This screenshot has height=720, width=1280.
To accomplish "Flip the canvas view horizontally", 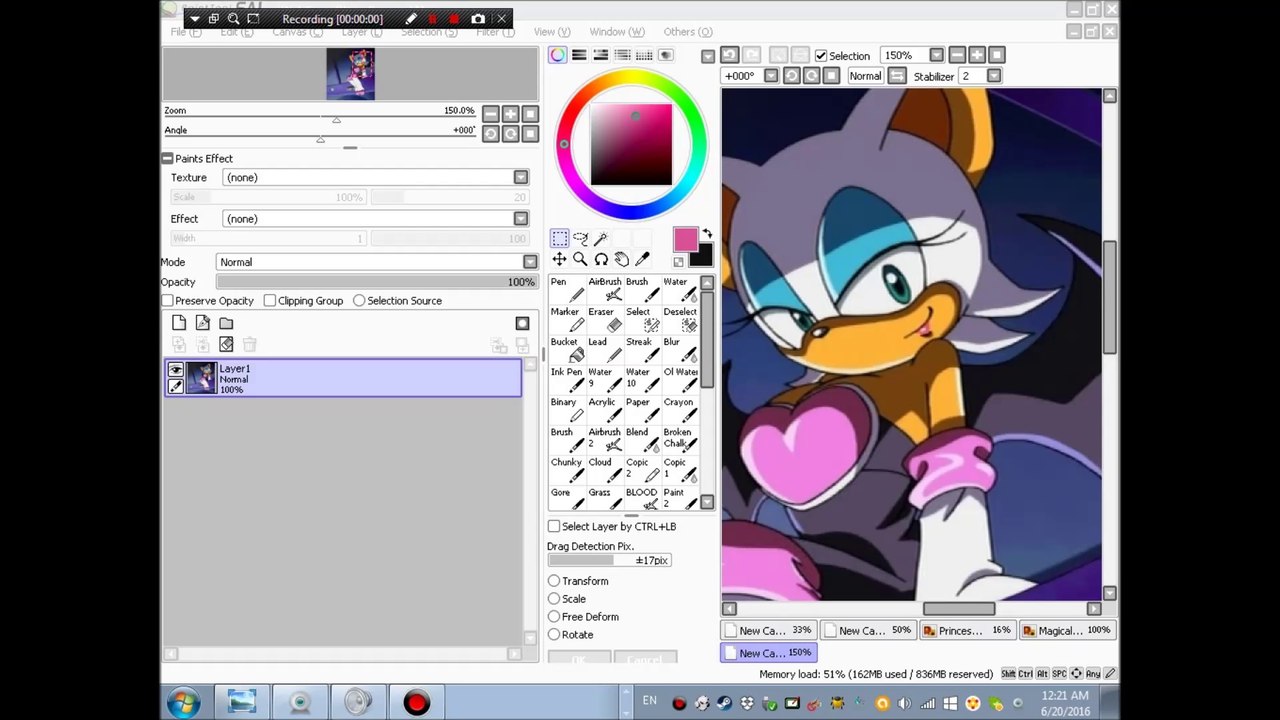I will pos(897,76).
